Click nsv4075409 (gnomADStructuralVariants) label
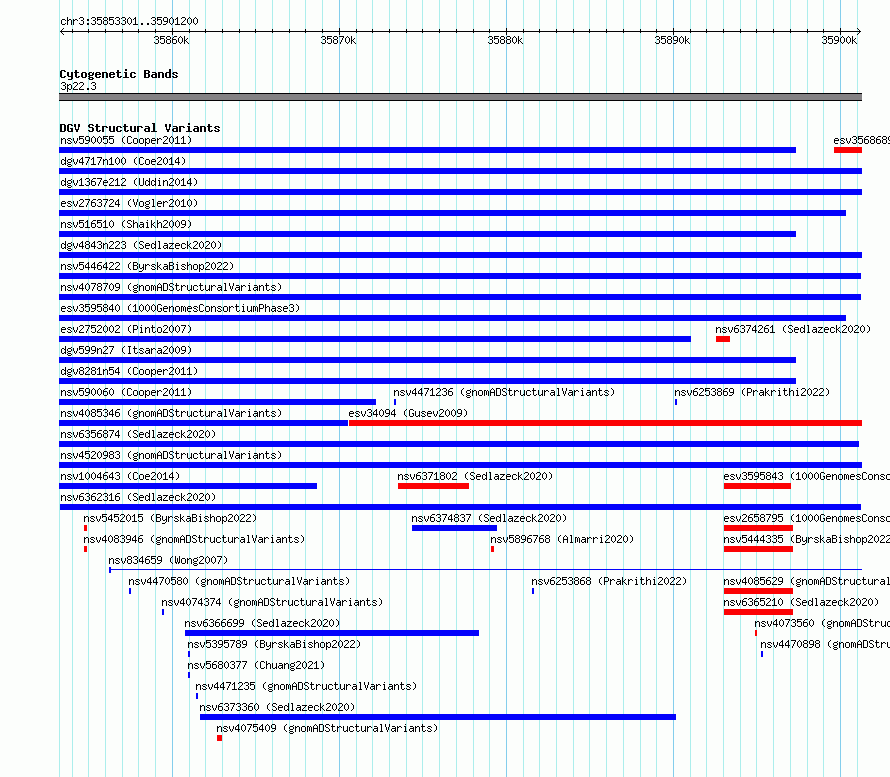 click(327, 728)
